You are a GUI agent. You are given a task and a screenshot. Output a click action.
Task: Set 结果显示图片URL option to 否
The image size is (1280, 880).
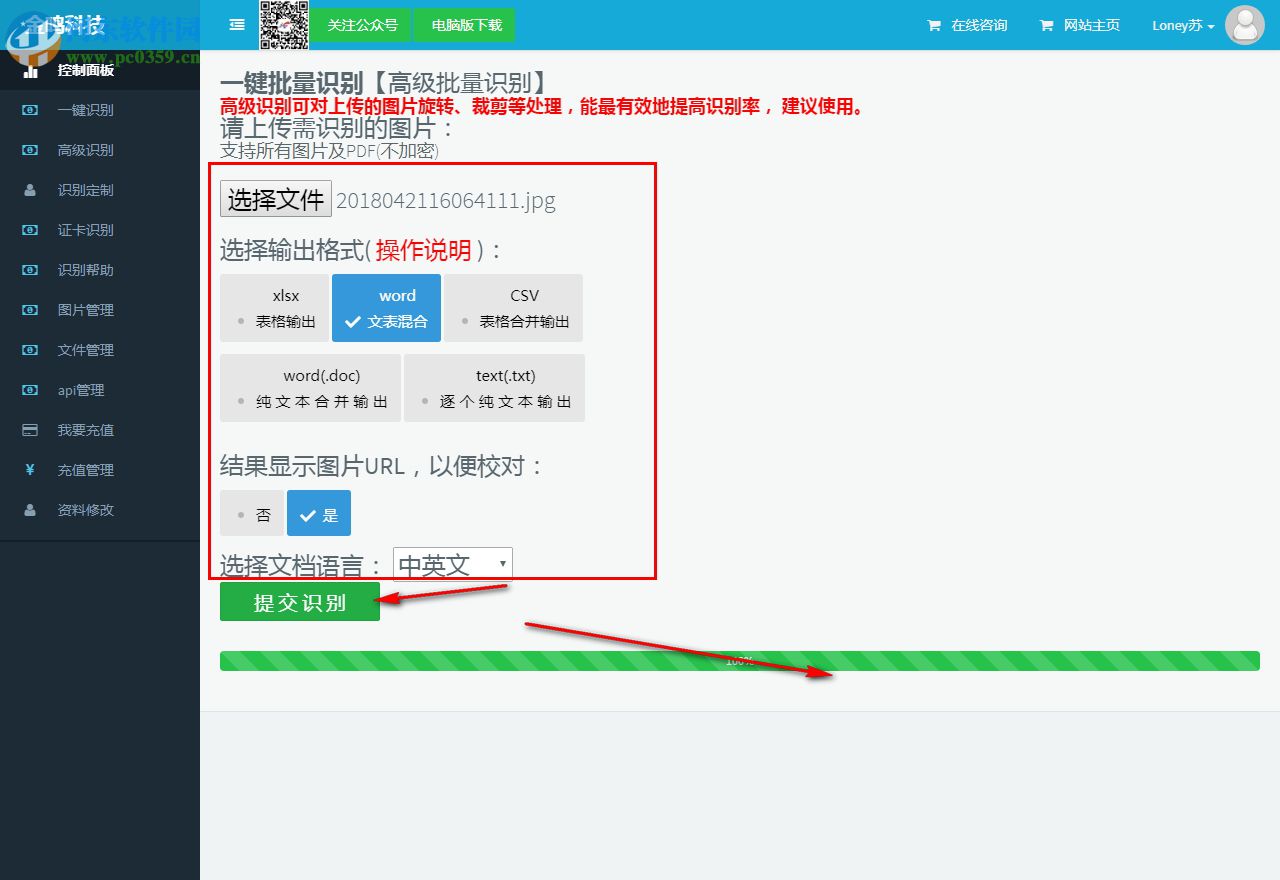pyautogui.click(x=252, y=513)
